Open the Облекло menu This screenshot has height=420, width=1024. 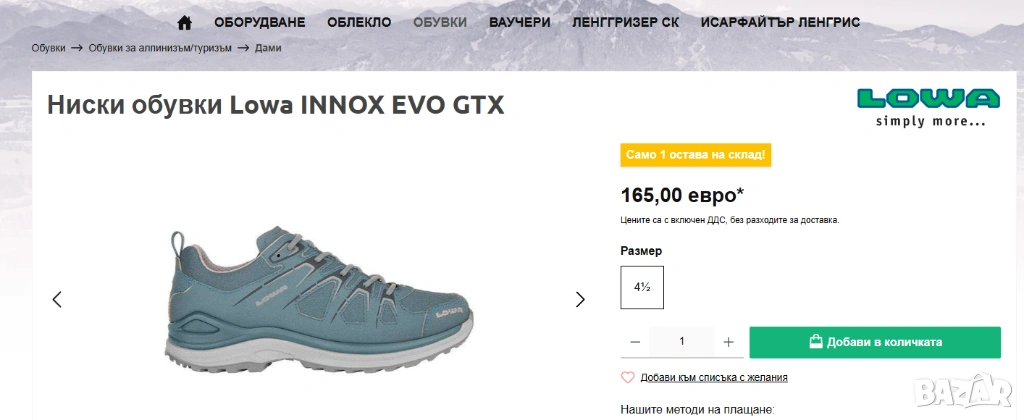(x=359, y=22)
